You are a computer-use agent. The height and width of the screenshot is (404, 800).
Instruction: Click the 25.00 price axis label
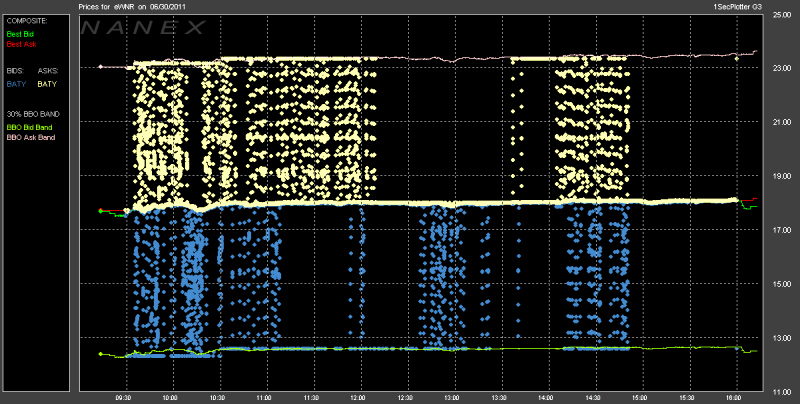[x=782, y=14]
